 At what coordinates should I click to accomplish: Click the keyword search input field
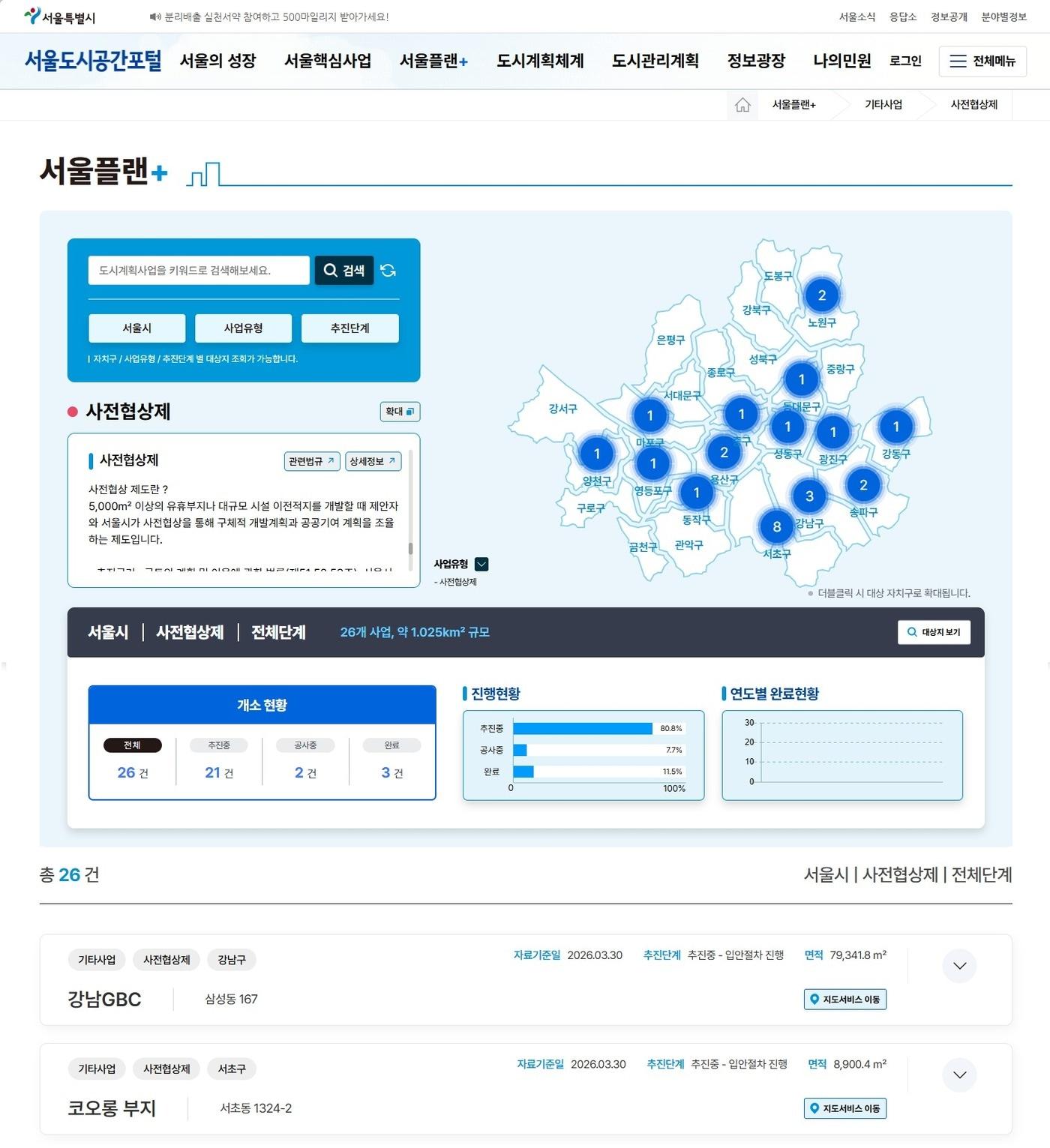click(199, 271)
